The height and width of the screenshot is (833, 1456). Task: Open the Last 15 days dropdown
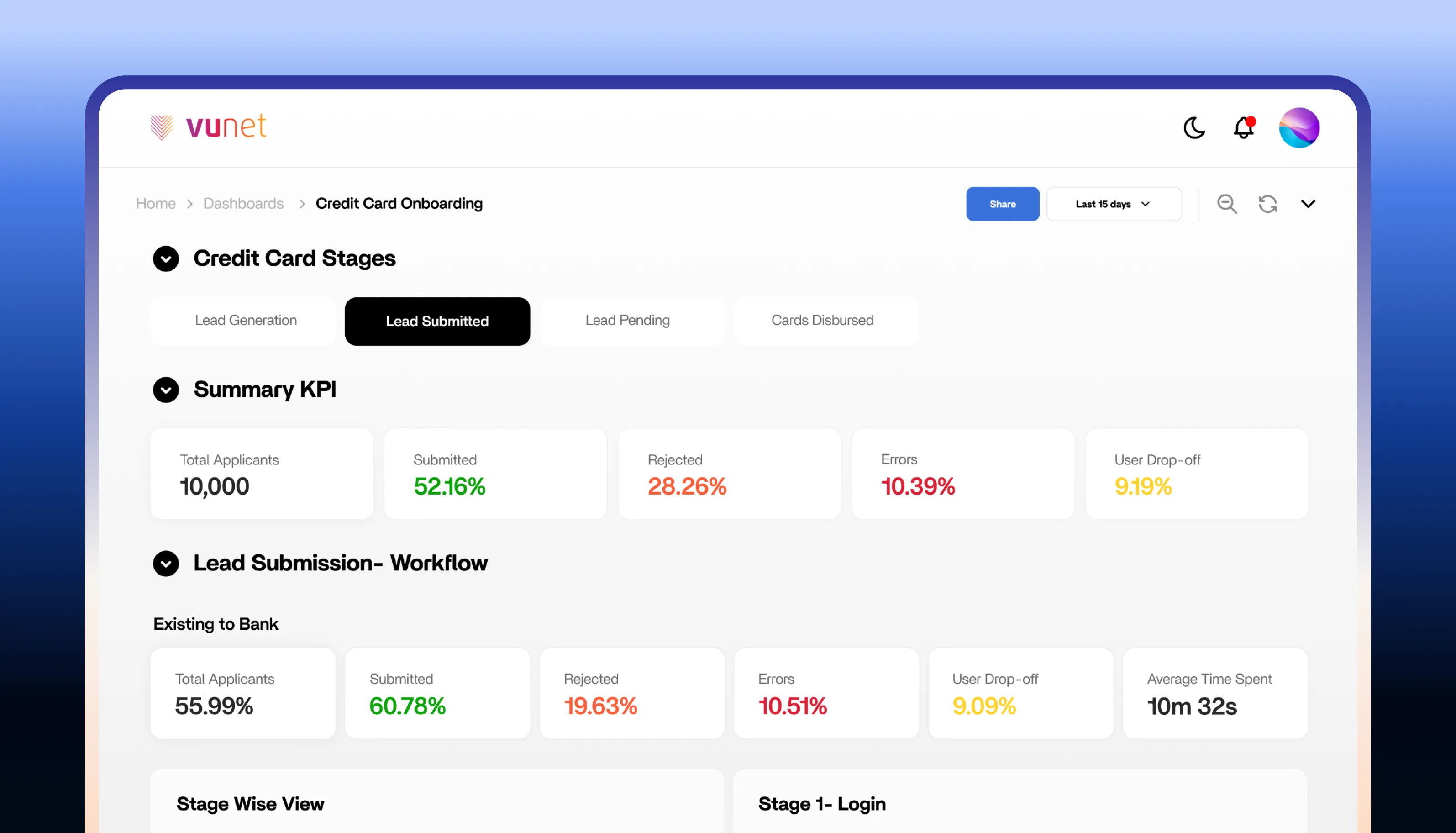pos(1114,204)
